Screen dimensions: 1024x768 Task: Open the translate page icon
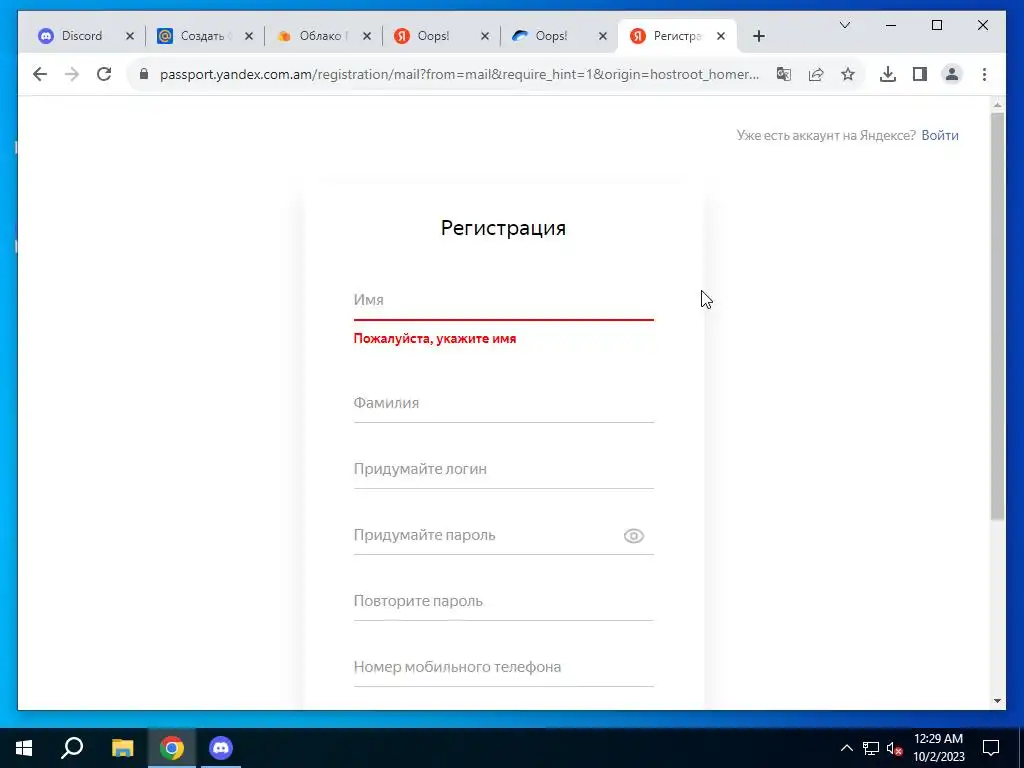784,74
